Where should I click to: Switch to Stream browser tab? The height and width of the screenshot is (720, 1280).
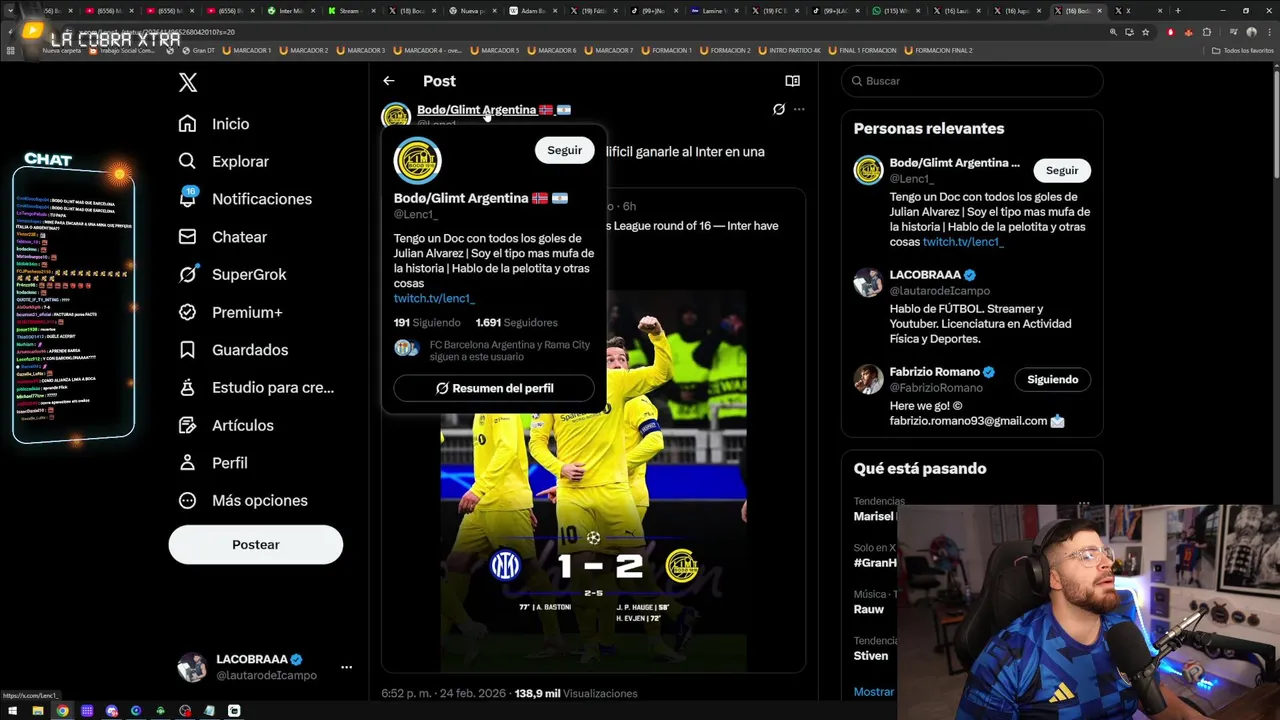(x=350, y=11)
